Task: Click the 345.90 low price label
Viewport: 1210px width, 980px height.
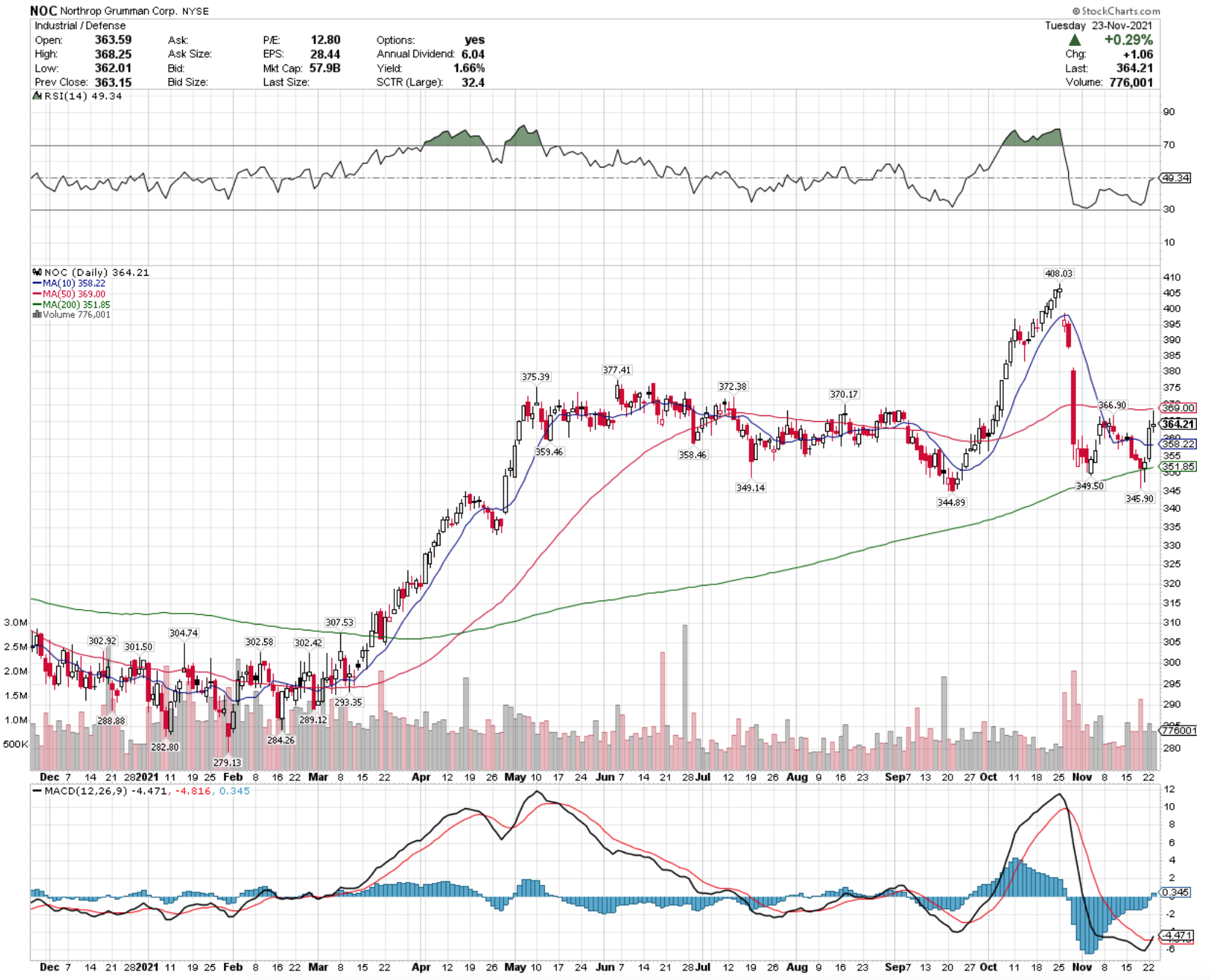Action: 1139,499
